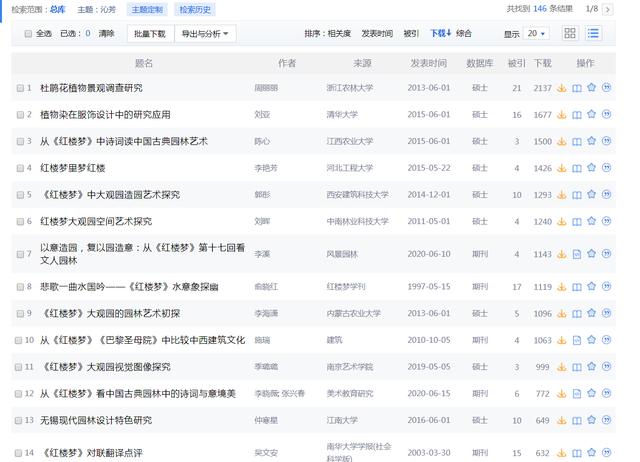This screenshot has height=462, width=640.
Task: Open the title 《红楼梦》大观园的园林艺术初探
Action: tap(110, 313)
